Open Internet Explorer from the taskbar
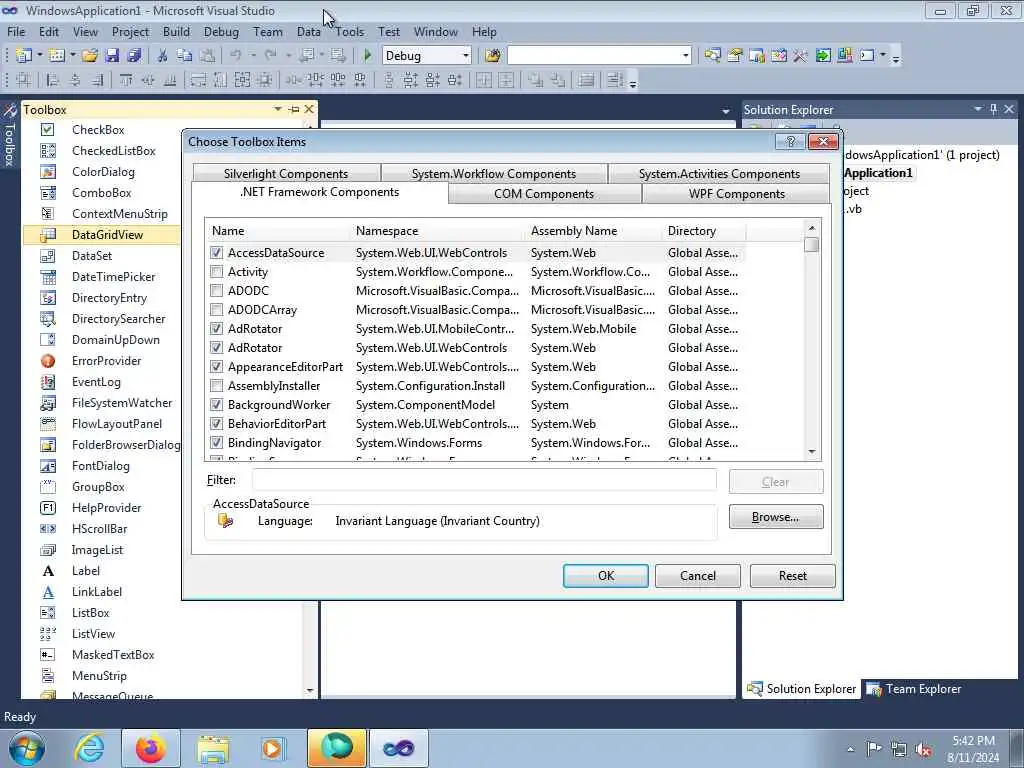 (x=89, y=748)
